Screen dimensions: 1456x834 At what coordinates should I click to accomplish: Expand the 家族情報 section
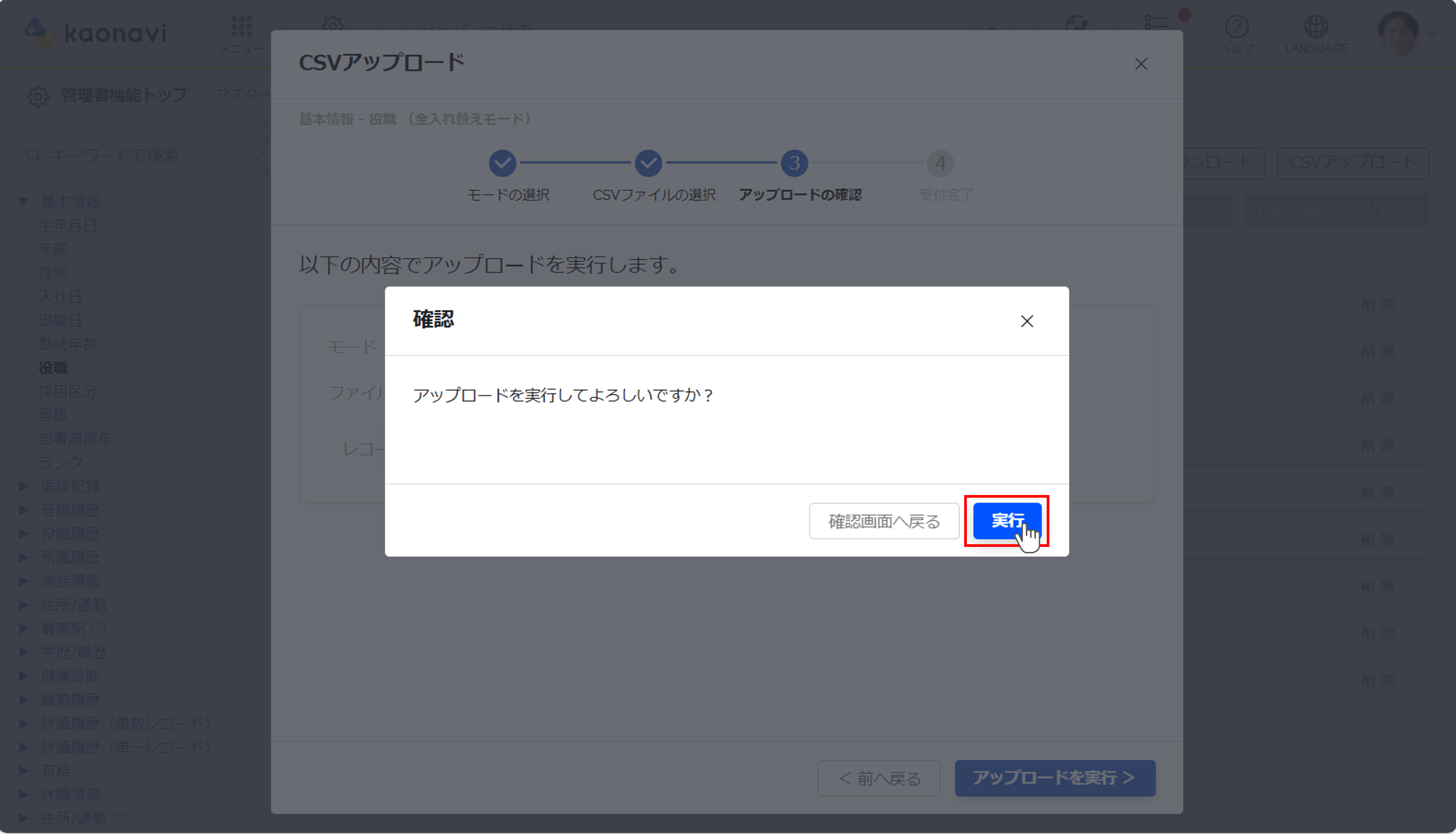(24, 581)
